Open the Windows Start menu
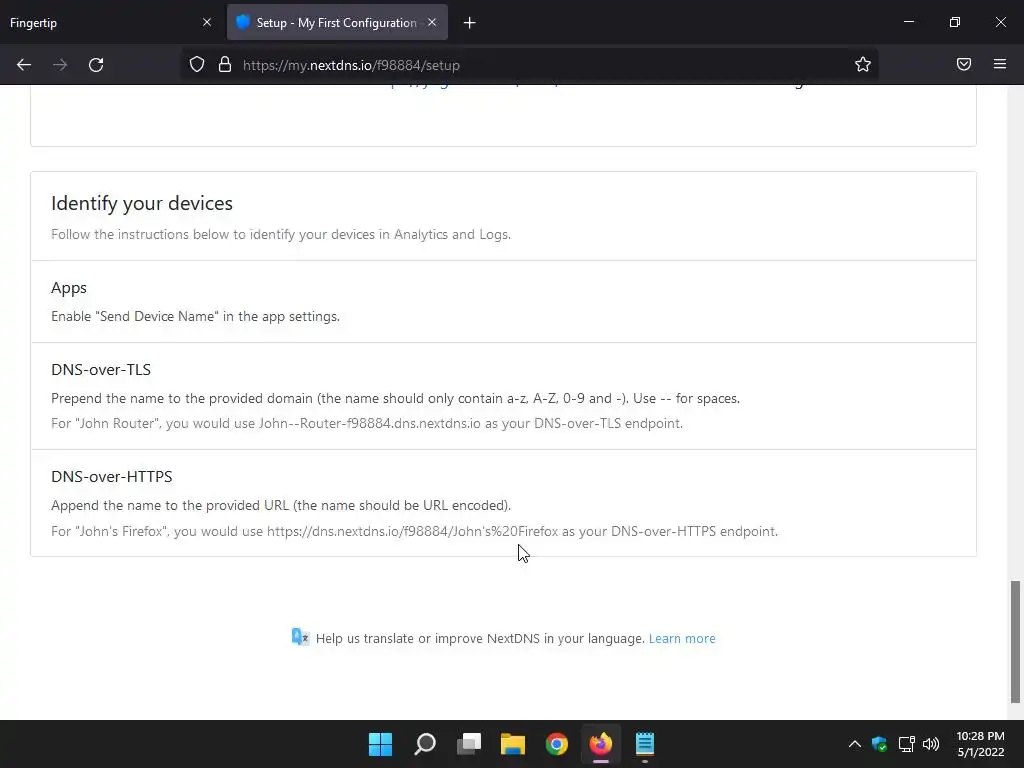Screen dimensions: 1024x768 [380, 744]
